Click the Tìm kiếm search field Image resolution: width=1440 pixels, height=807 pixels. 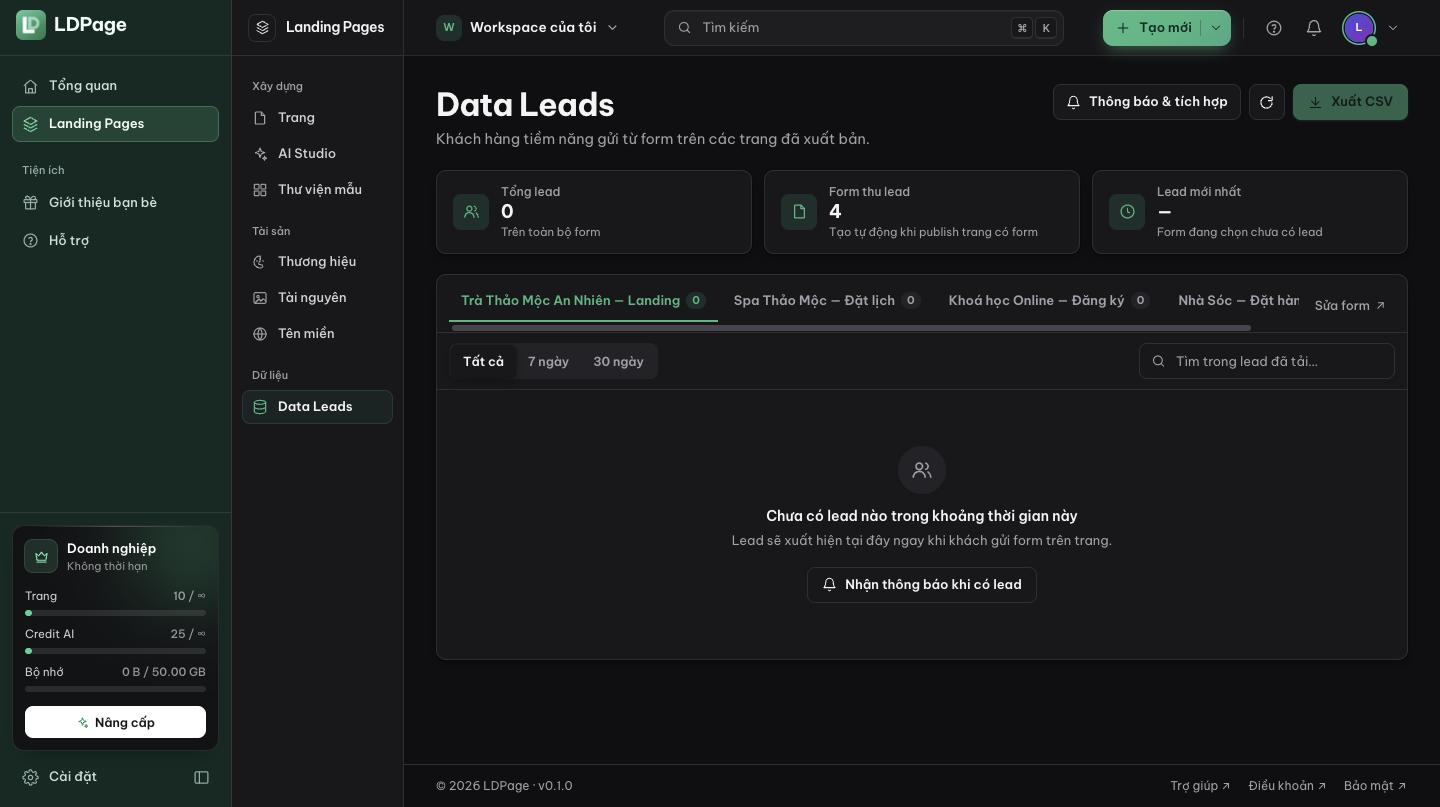(864, 28)
